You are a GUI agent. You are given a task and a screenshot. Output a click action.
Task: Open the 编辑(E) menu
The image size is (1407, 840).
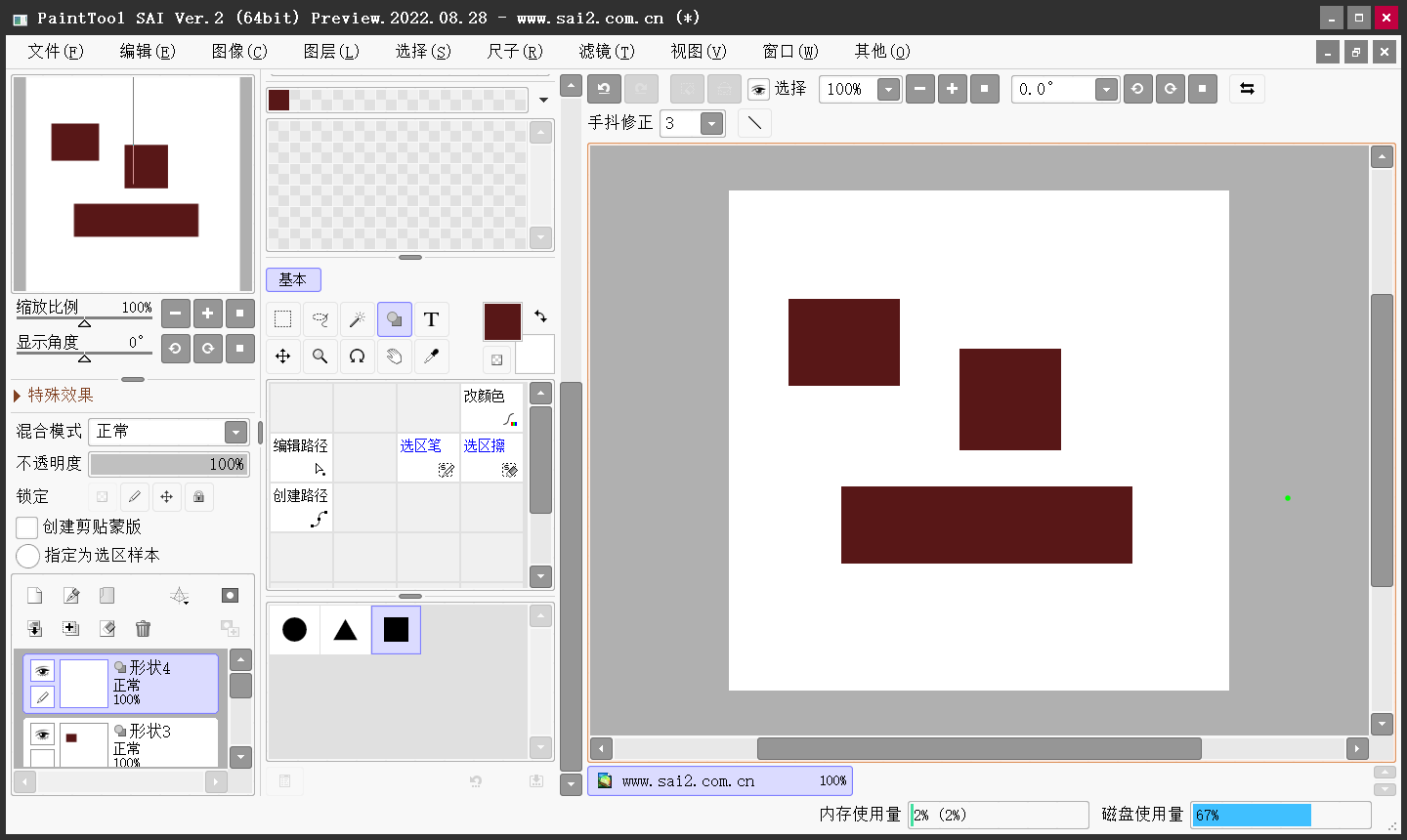(x=148, y=51)
